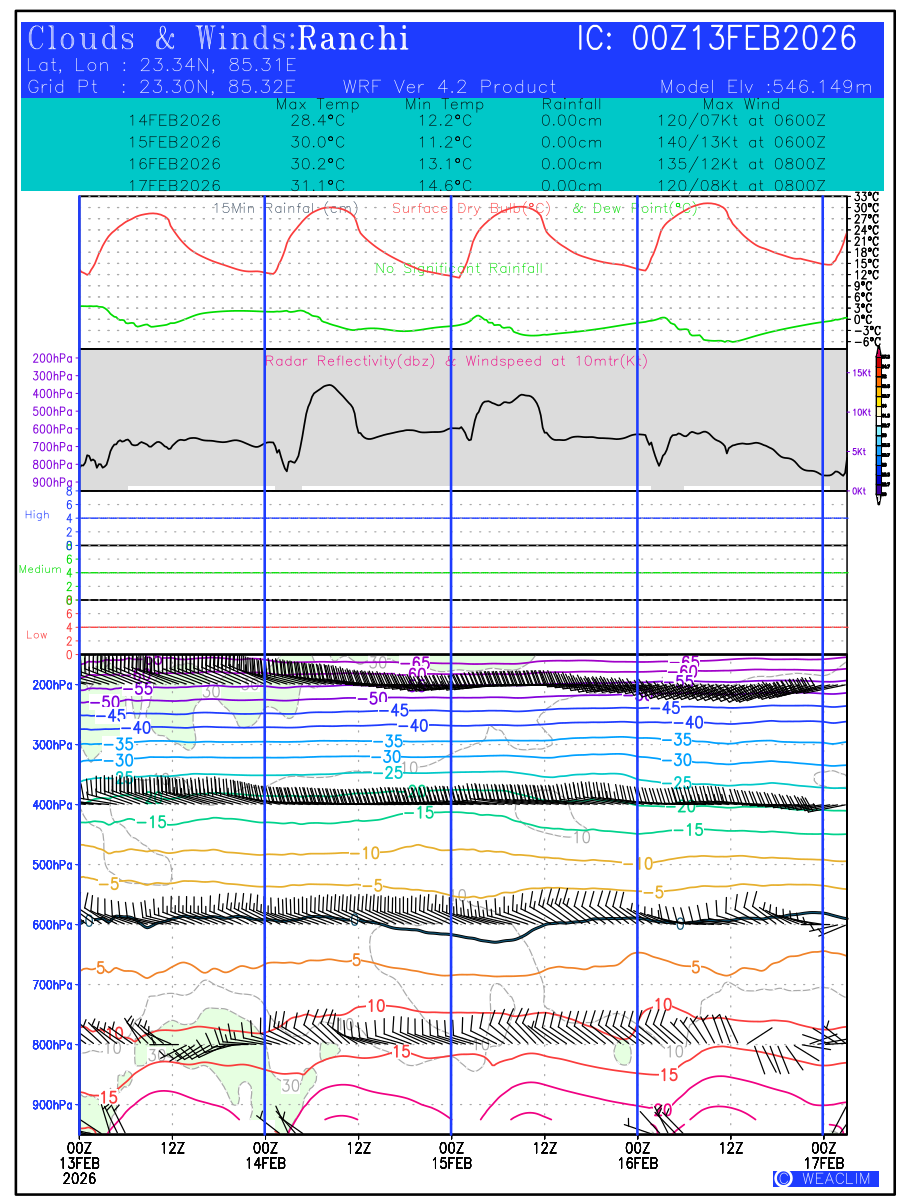Image resolution: width=900 pixels, height=1200 pixels.
Task: Select the 15FEB2026 forecast row date
Action: 175,141
